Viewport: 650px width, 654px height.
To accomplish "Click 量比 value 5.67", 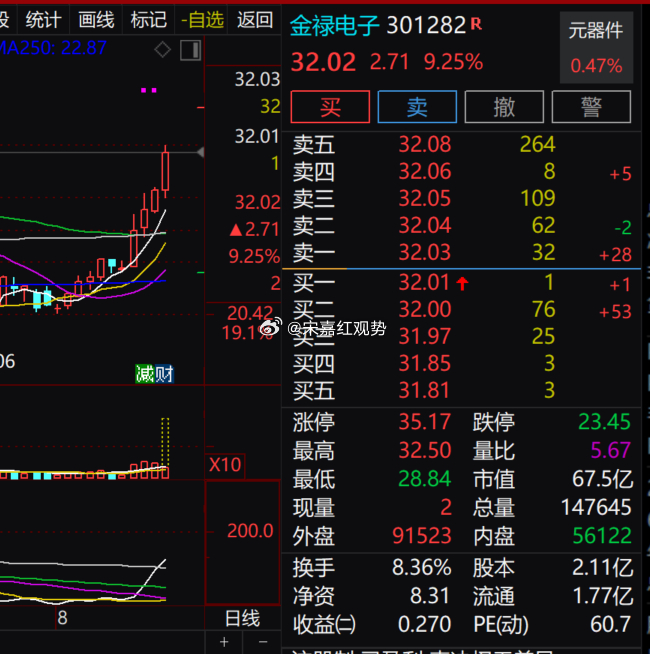I will point(610,450).
